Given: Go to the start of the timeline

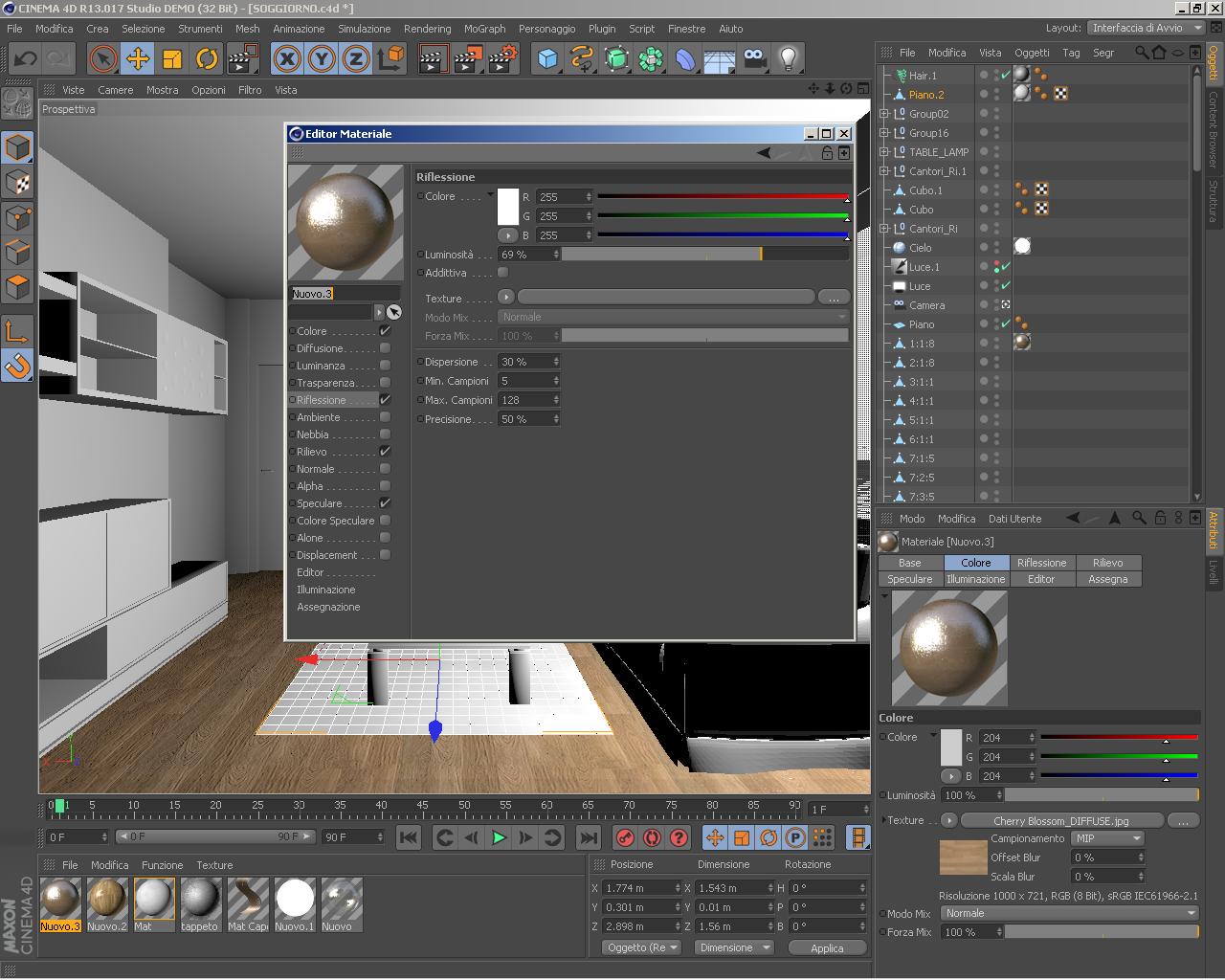Looking at the screenshot, I should pyautogui.click(x=409, y=838).
